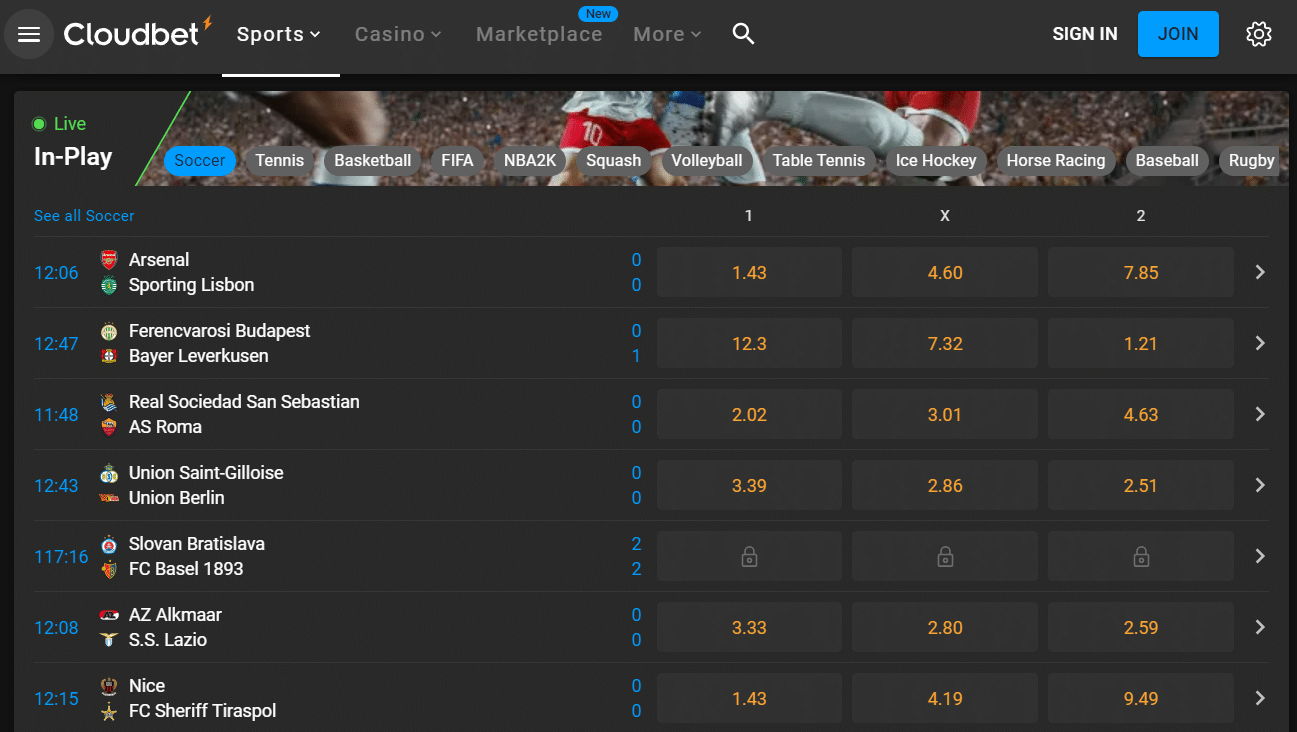This screenshot has width=1297, height=732.
Task: Click the S.S. Lazio crest
Action: click(x=109, y=640)
